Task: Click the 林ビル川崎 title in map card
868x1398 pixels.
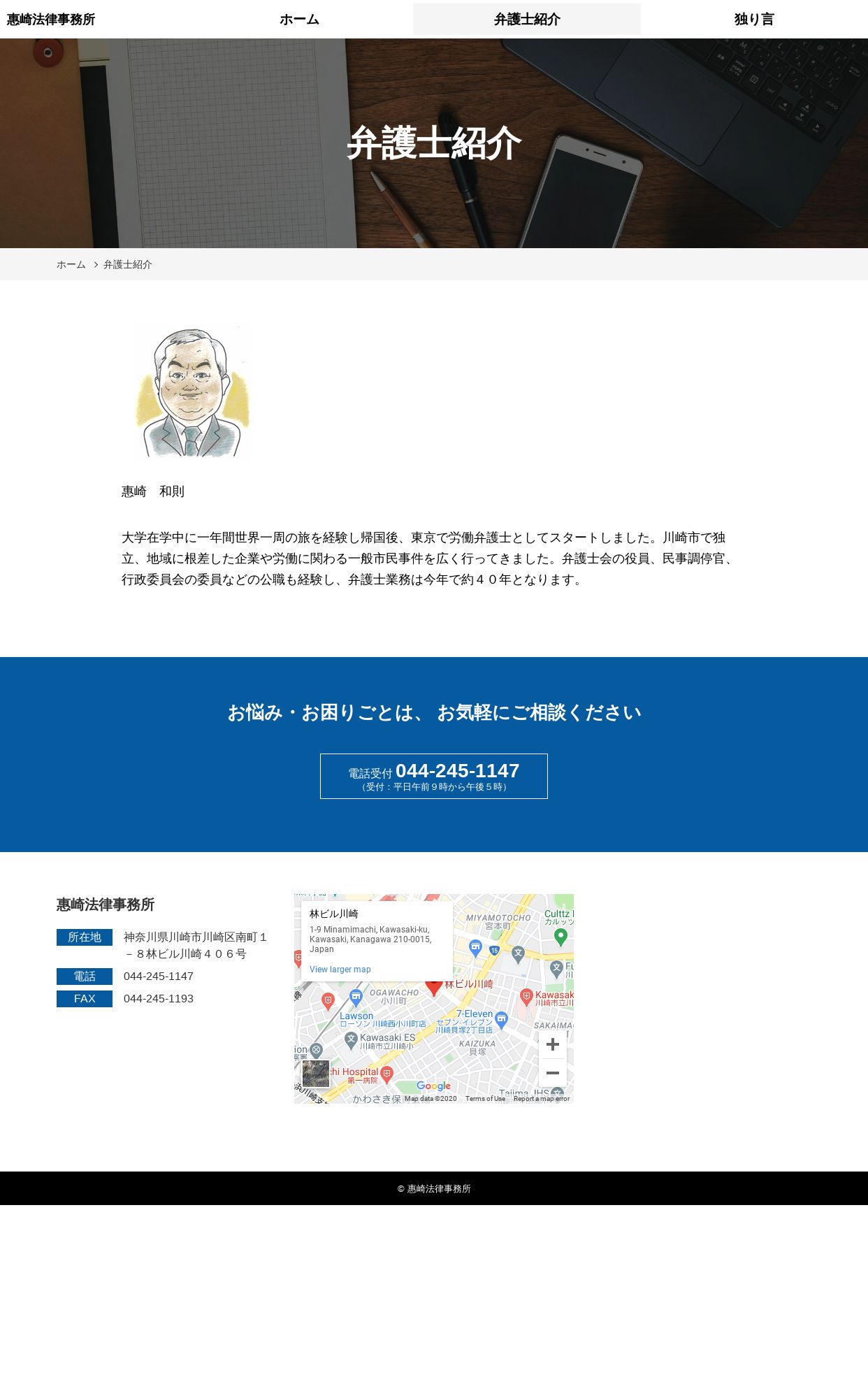Action: point(334,914)
